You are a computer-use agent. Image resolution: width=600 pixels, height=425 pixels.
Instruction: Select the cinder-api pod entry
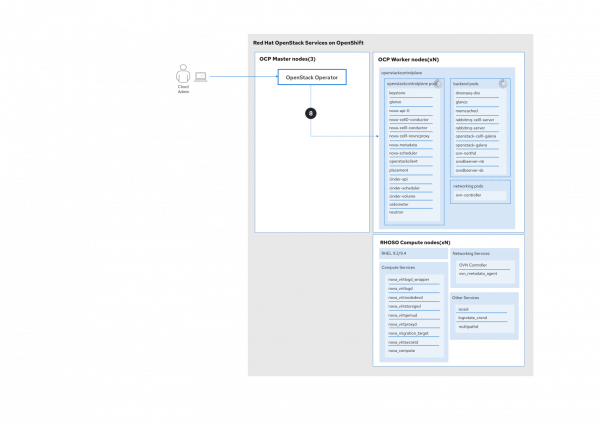399,179
